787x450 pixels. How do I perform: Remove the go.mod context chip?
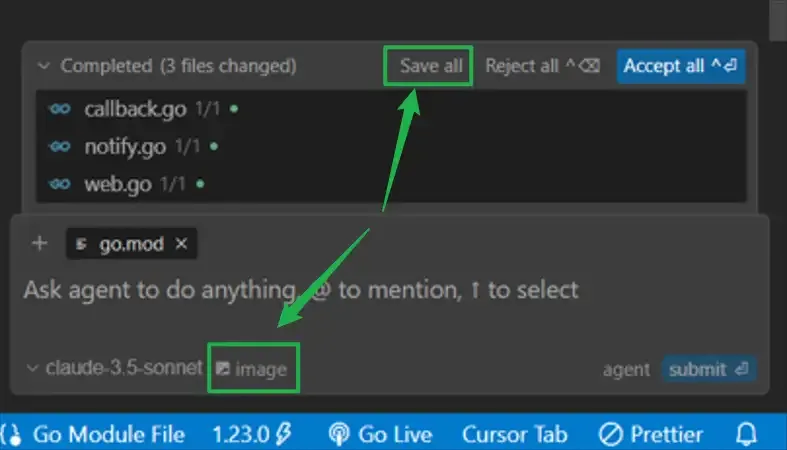pyautogui.click(x=181, y=244)
